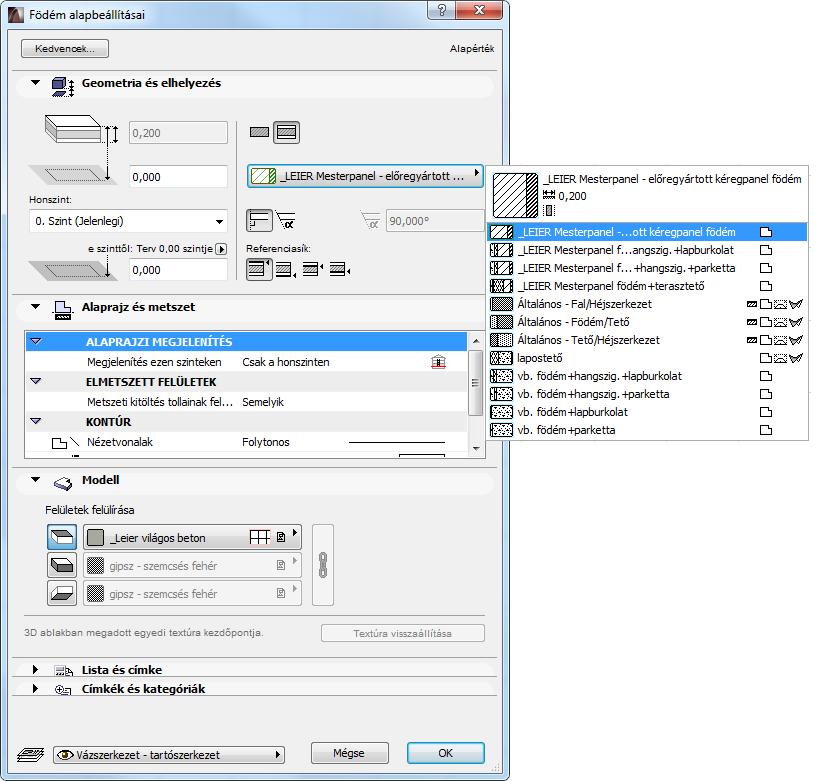
Task: Select vb. födém+hangszig.+lapburkolat composite
Action: [x=647, y=376]
